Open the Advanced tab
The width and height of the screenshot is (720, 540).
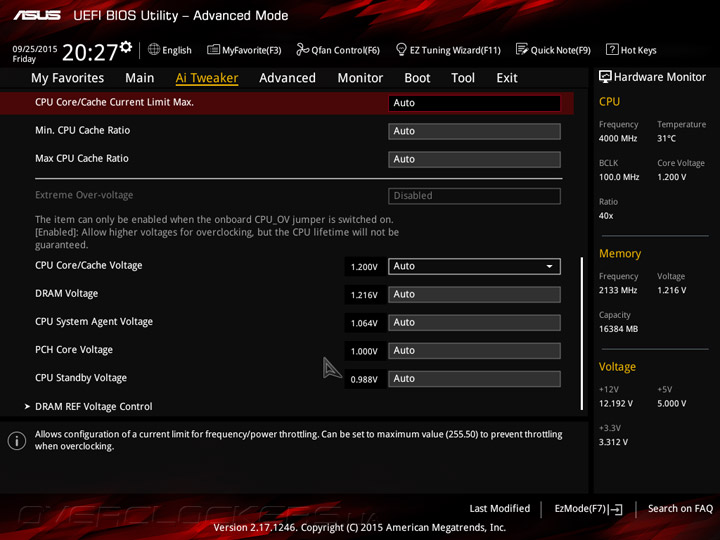[x=287, y=78]
